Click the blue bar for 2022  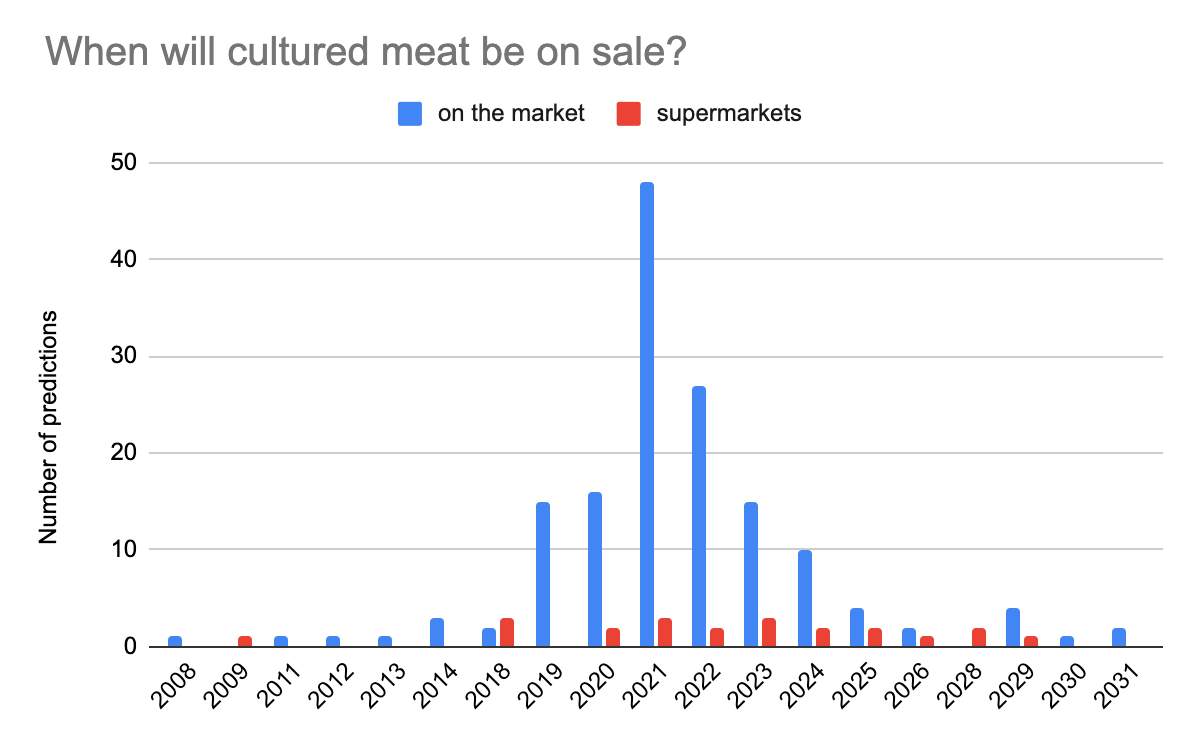699,516
